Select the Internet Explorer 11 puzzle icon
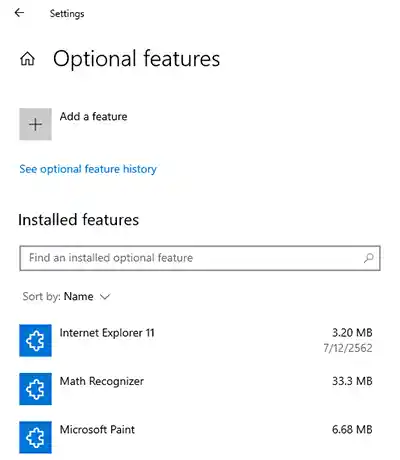The image size is (400, 460). click(x=35, y=340)
